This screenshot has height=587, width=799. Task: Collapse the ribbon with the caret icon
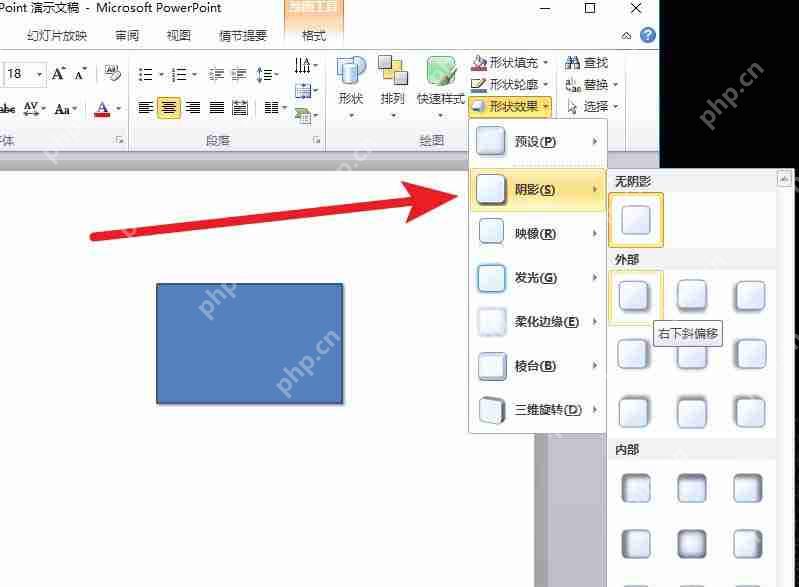pos(626,36)
